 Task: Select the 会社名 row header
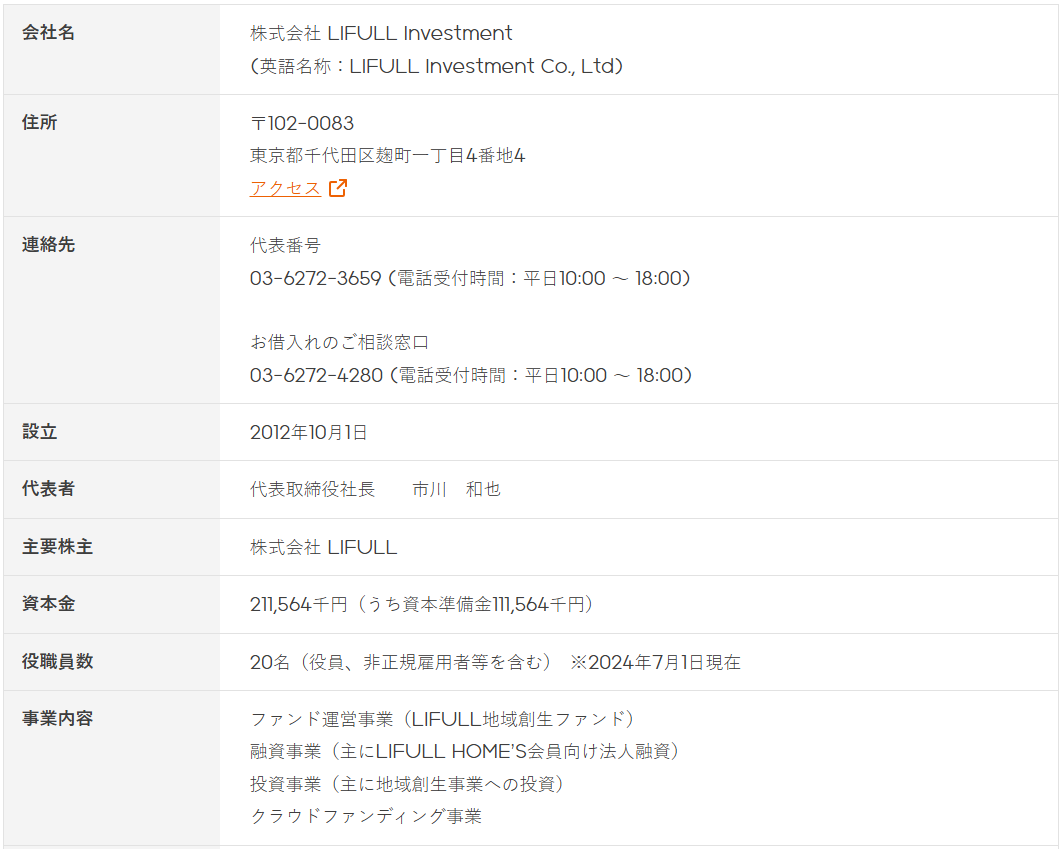click(48, 33)
